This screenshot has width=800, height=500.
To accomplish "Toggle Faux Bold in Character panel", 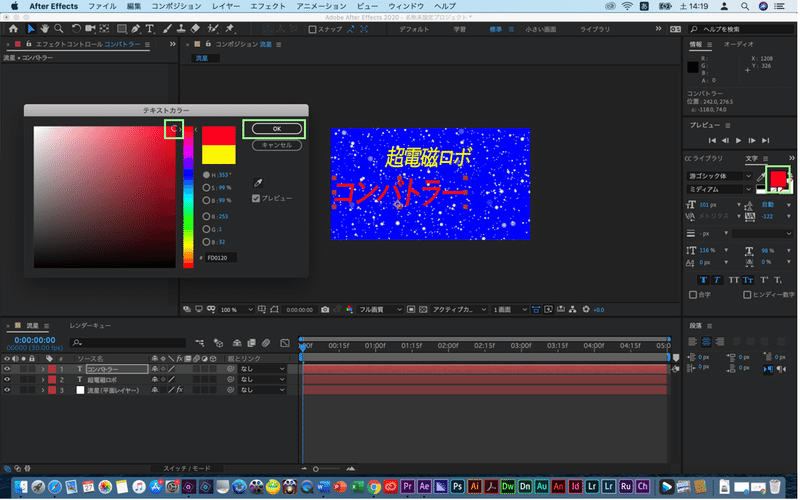I will pos(704,280).
